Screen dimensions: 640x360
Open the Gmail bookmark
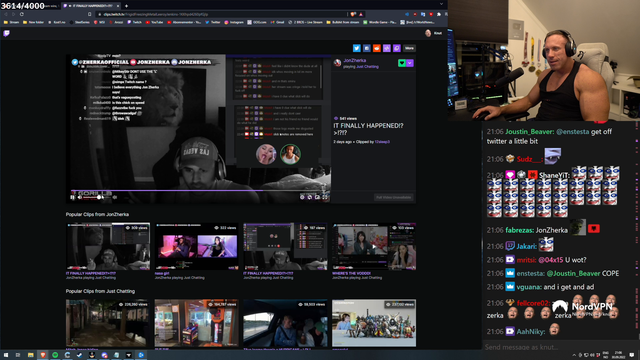coord(277,22)
